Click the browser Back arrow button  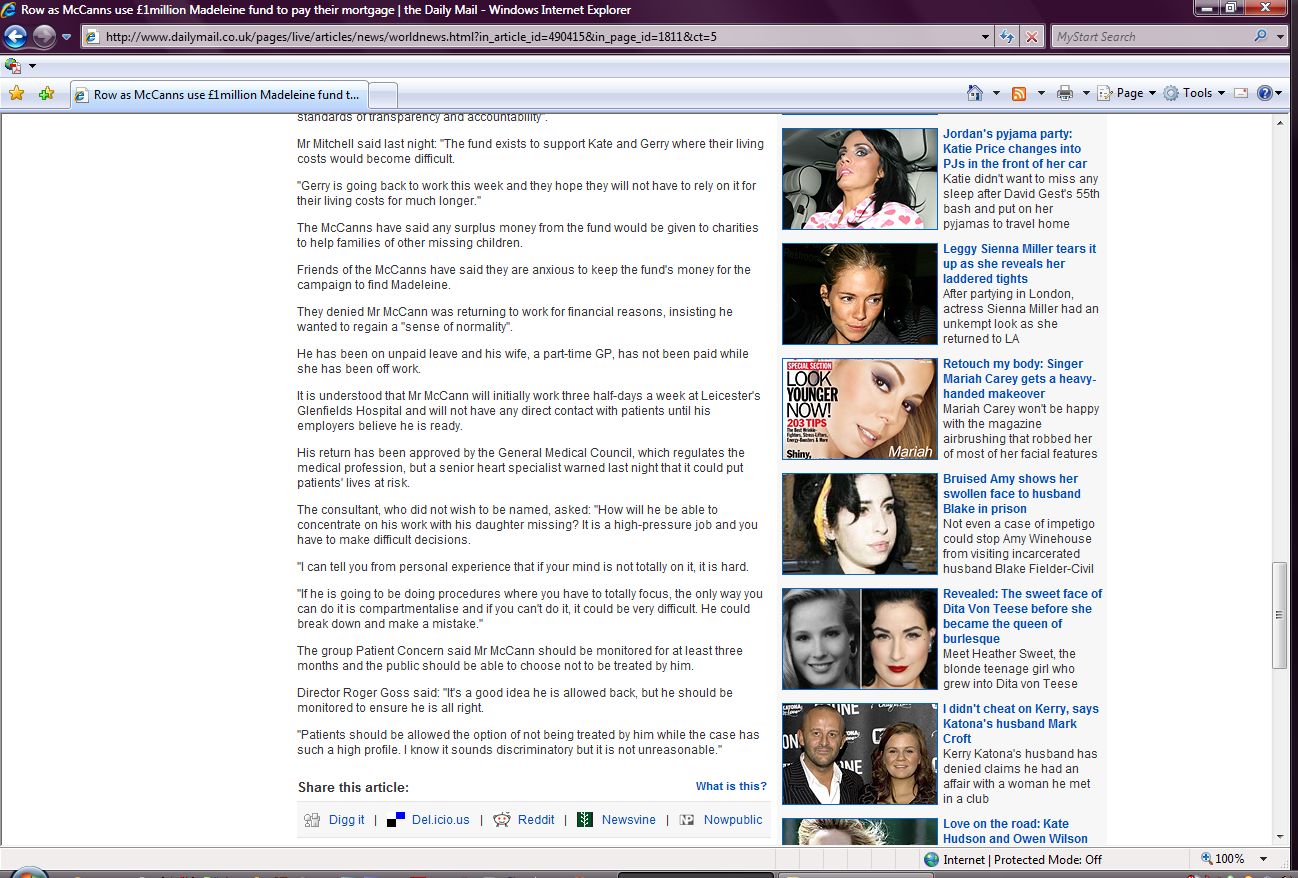tap(15, 37)
